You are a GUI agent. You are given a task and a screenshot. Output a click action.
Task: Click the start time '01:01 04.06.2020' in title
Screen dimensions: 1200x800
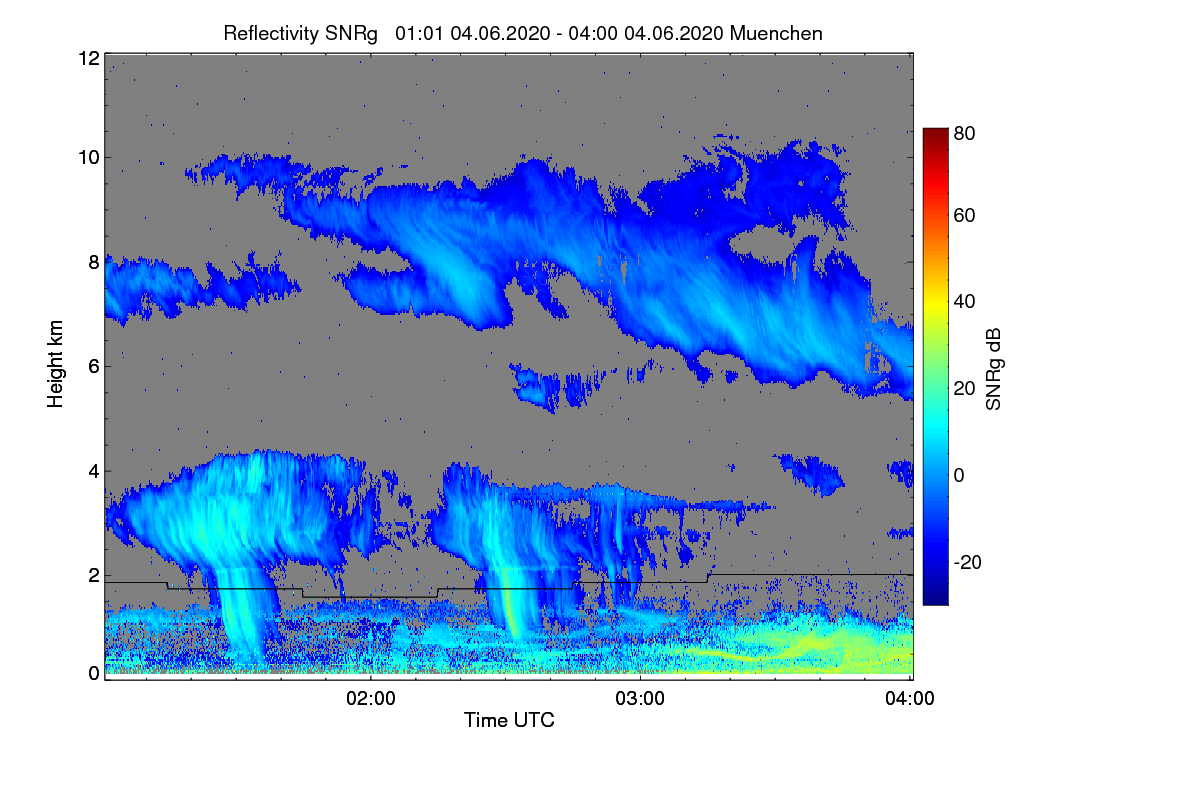tap(472, 33)
